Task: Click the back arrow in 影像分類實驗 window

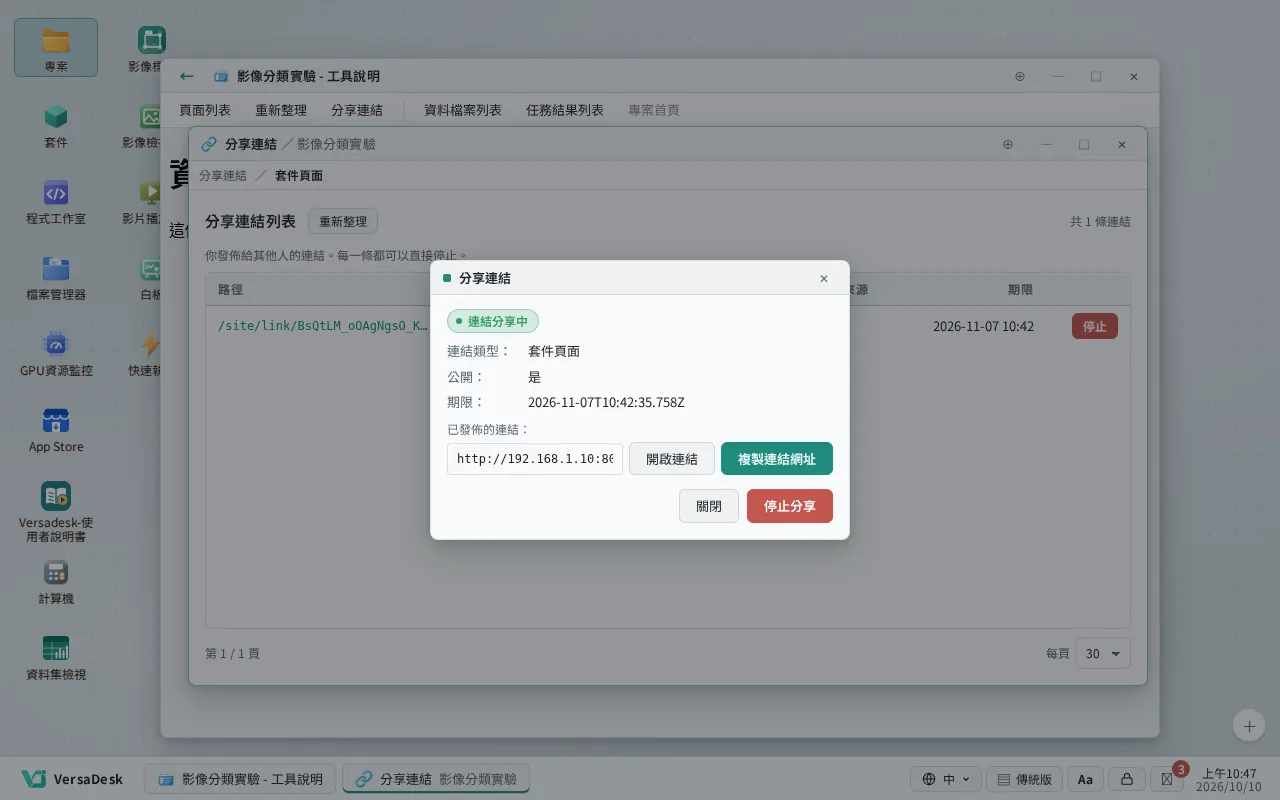Action: click(187, 76)
